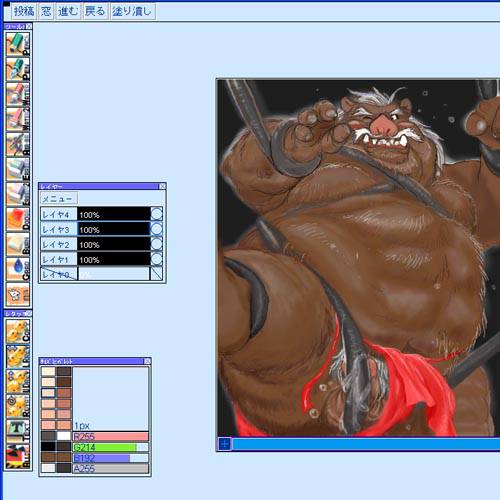
Task: Choose the Gradient water-drop tool
Action: [18, 269]
